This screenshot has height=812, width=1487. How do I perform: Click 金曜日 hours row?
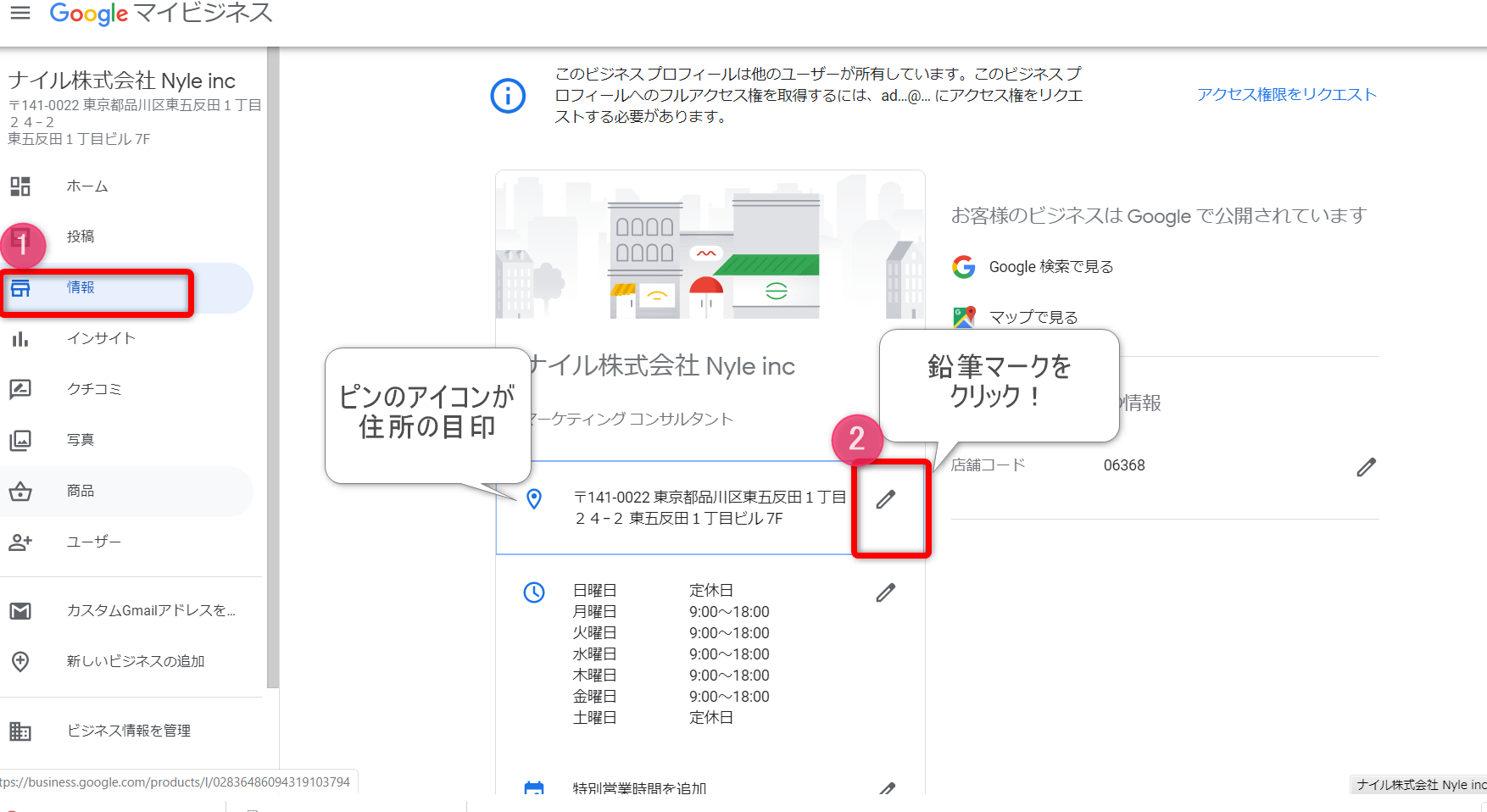(671, 697)
